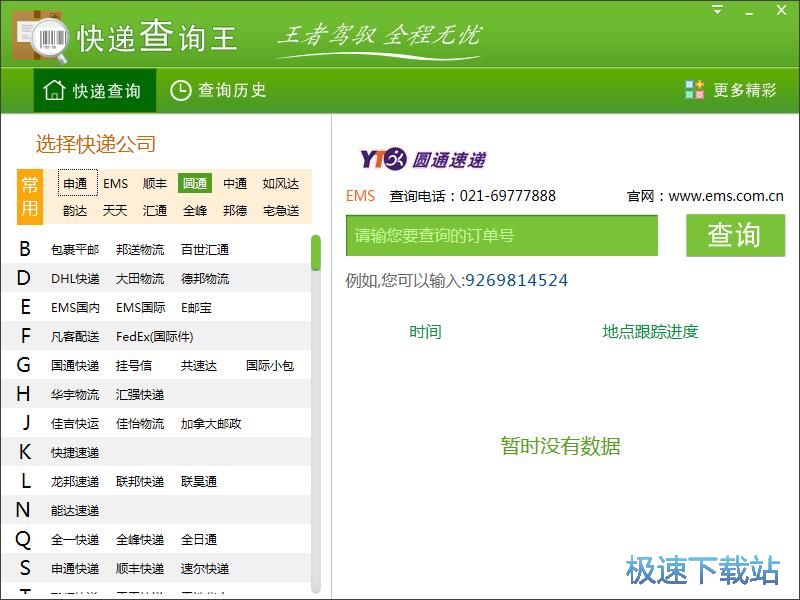Click the home icon beside 快递查询

click(54, 91)
